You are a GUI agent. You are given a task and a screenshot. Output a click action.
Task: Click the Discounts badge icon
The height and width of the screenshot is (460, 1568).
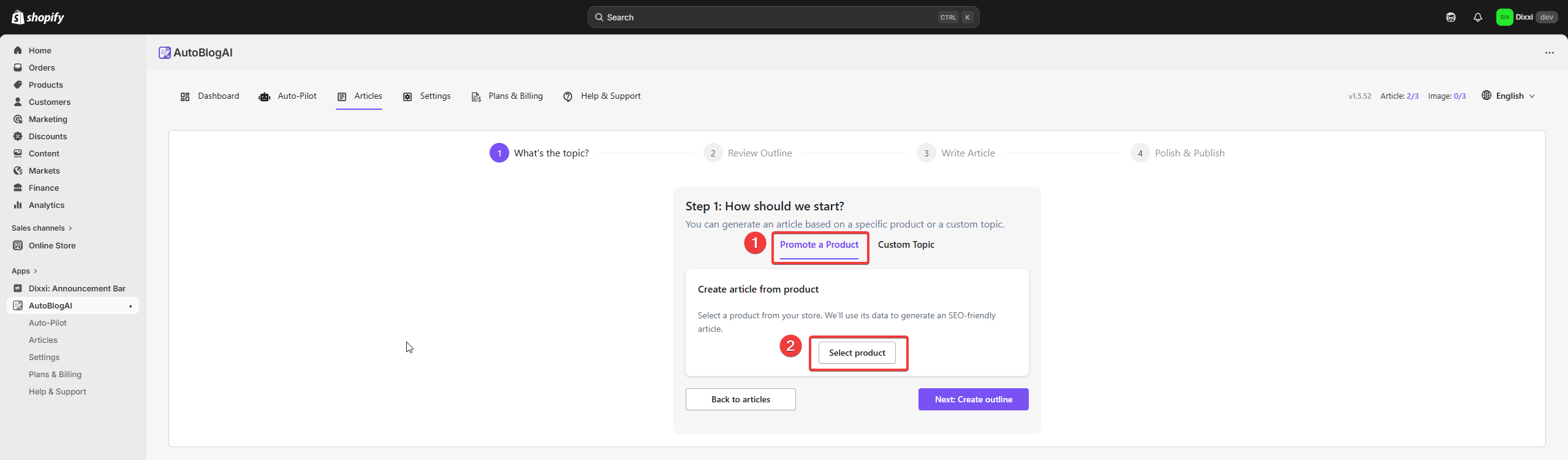(x=18, y=136)
